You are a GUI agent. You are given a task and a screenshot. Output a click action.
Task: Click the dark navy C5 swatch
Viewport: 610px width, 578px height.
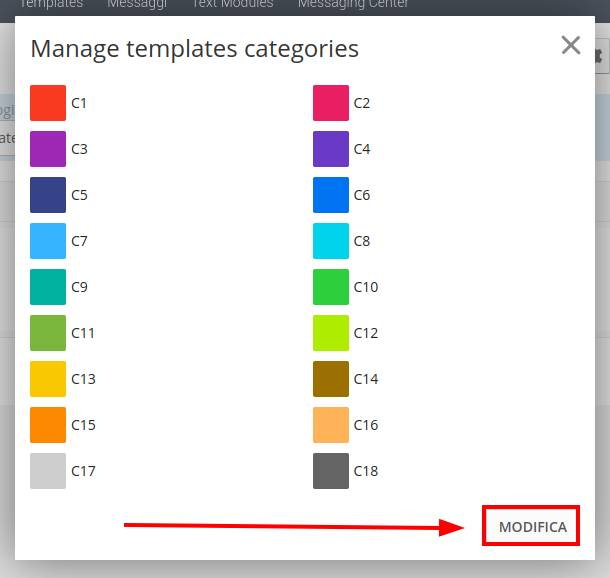pos(48,195)
